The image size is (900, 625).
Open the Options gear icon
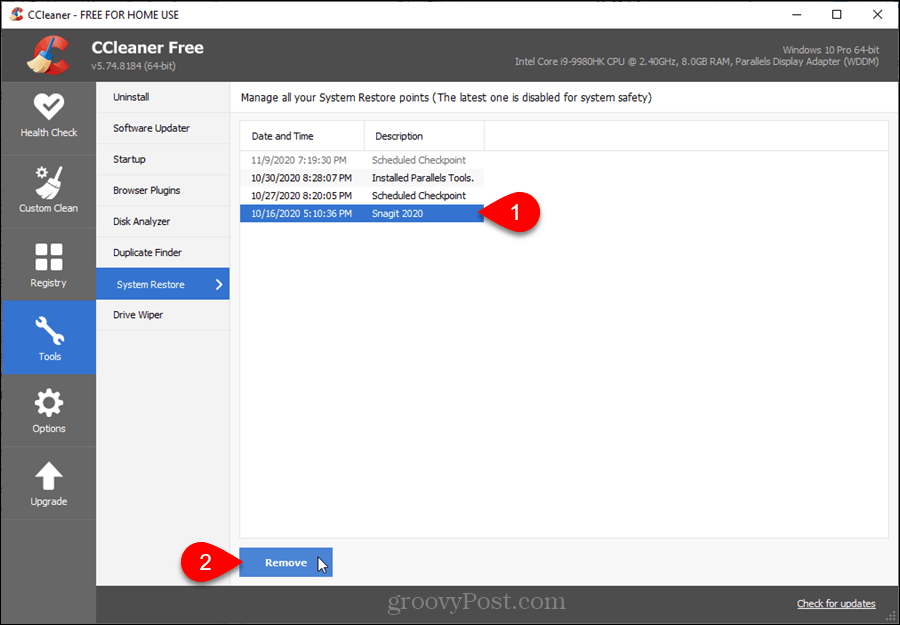coord(49,403)
